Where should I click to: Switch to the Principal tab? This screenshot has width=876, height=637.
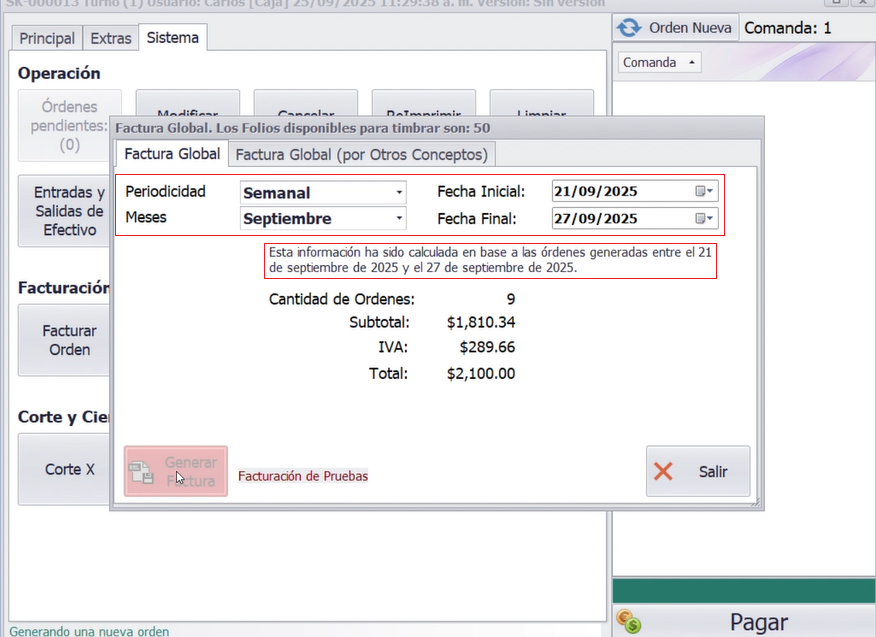tap(46, 38)
